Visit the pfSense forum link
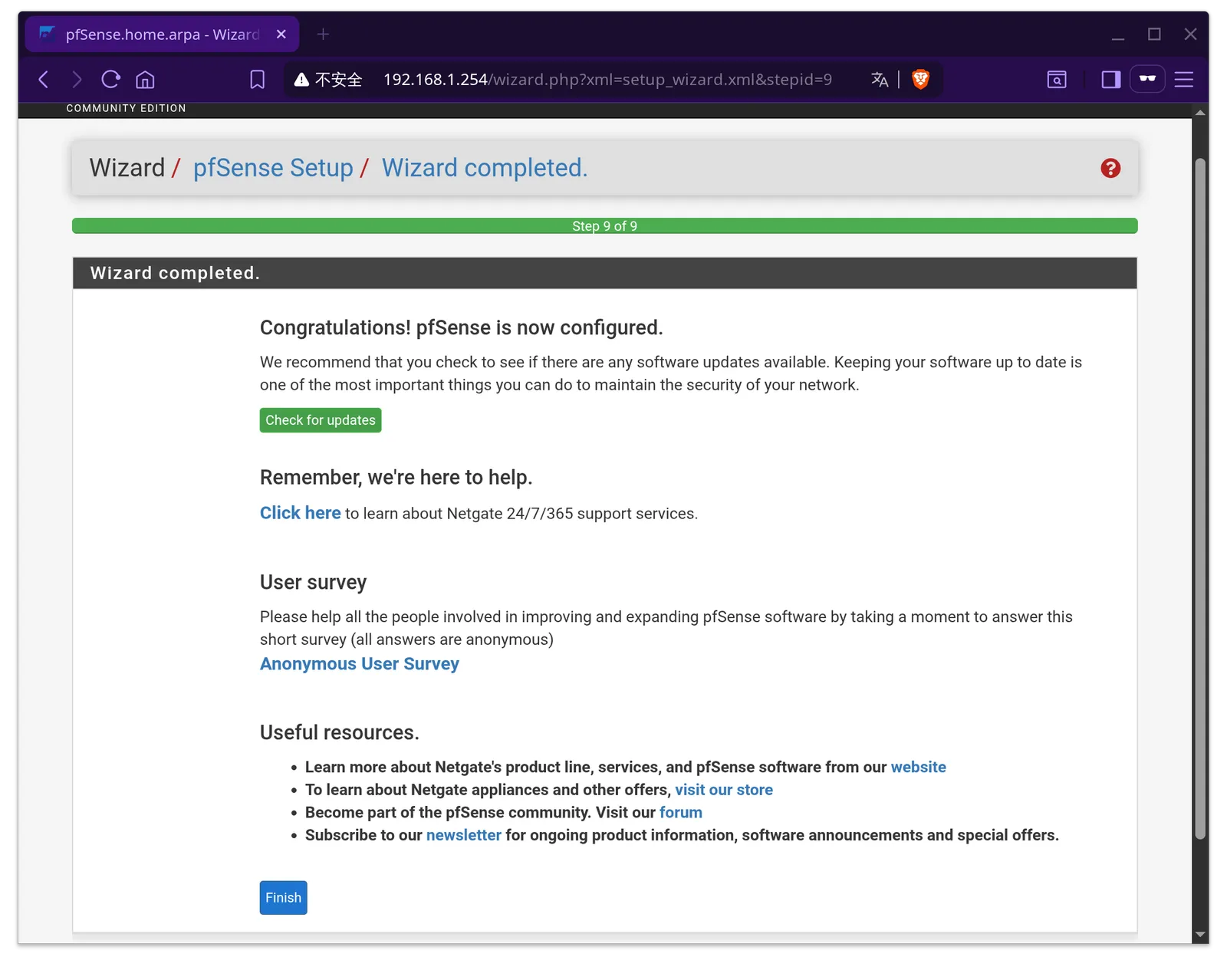Viewport: 1227px width, 980px height. [x=680, y=812]
